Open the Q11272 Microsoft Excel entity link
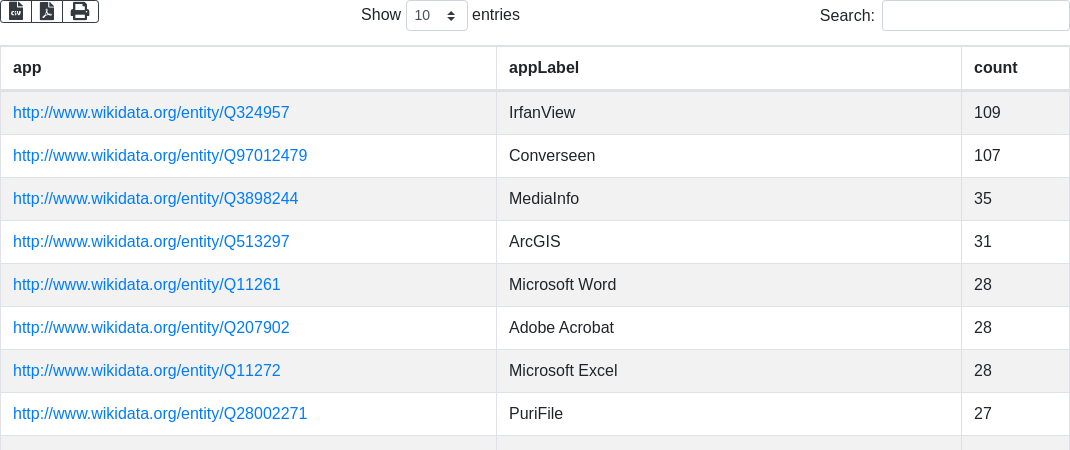Screen dimensions: 1070x450 click(x=147, y=371)
